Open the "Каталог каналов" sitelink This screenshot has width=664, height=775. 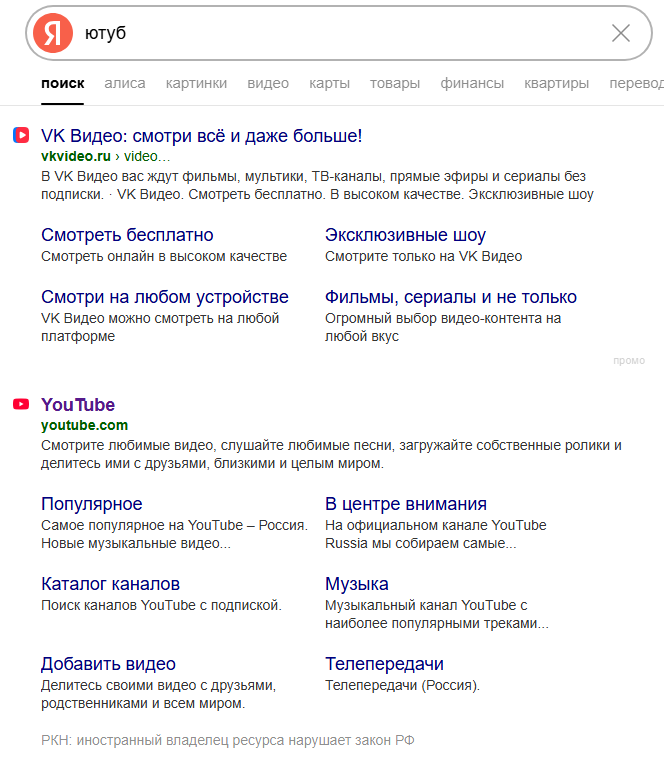click(x=110, y=584)
